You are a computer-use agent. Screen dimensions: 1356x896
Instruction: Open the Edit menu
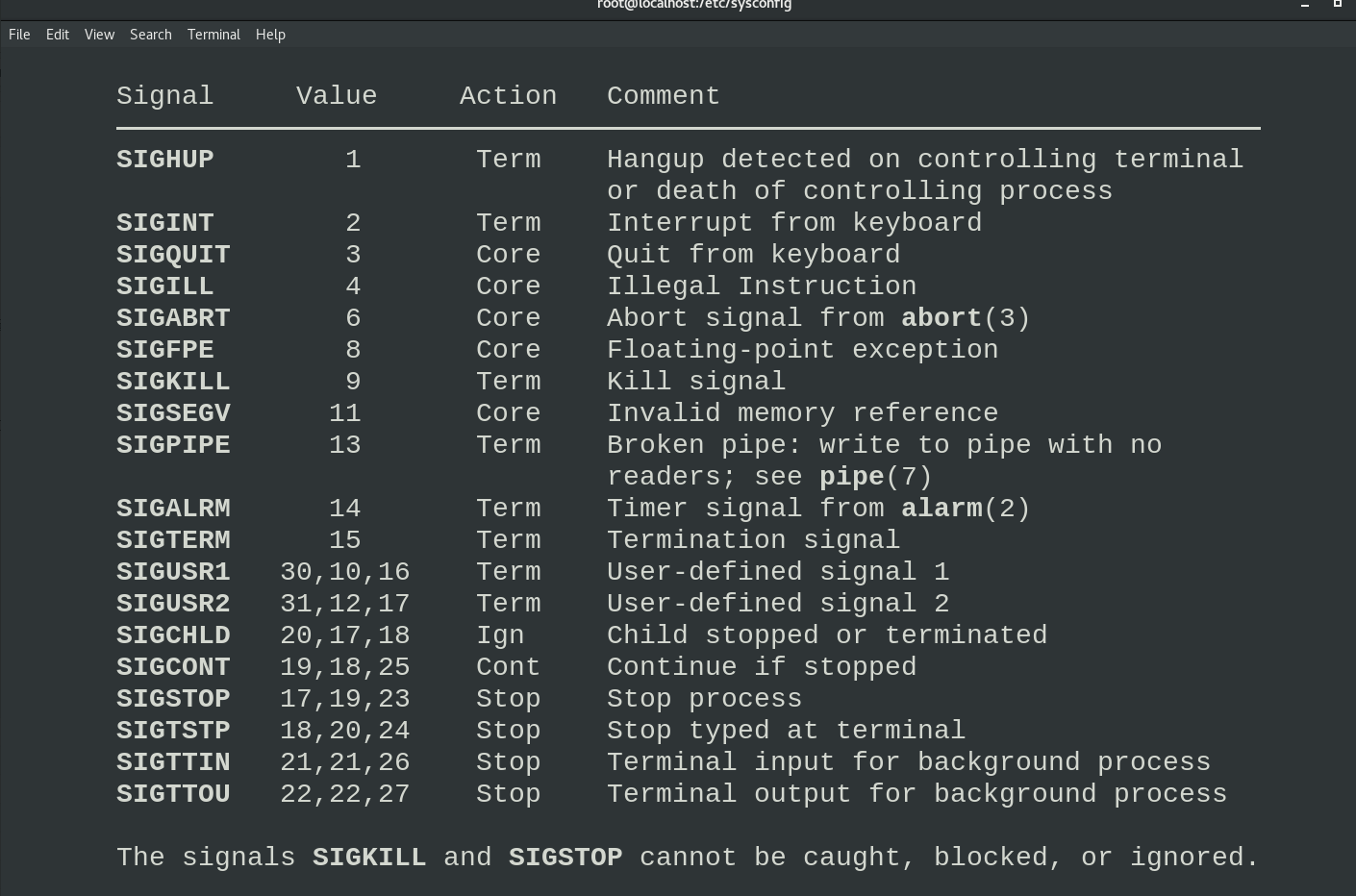pyautogui.click(x=58, y=35)
